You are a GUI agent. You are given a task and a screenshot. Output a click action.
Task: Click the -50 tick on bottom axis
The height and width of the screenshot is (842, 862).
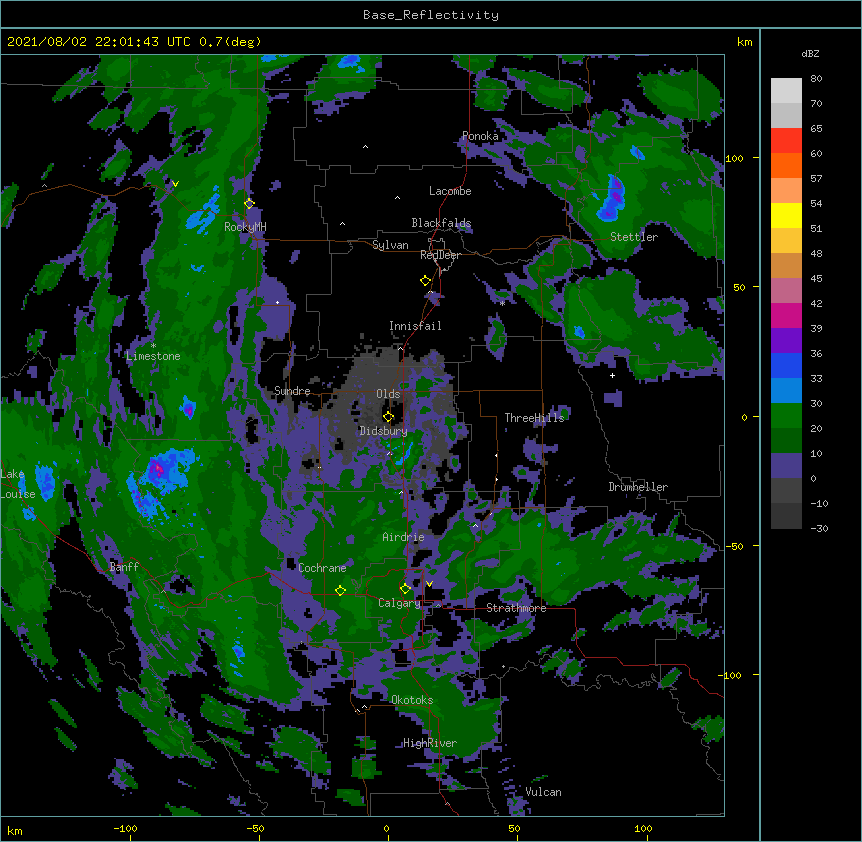(255, 828)
